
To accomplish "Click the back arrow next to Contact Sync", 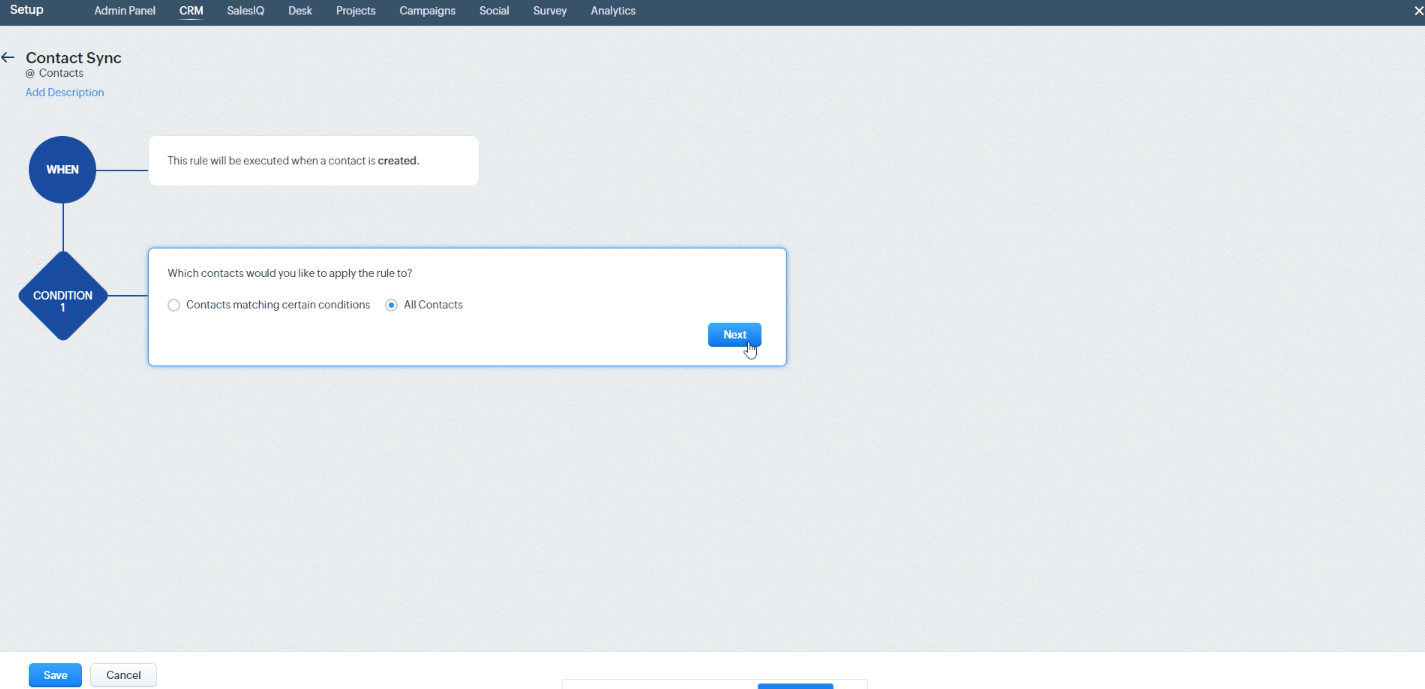I will click(x=11, y=57).
